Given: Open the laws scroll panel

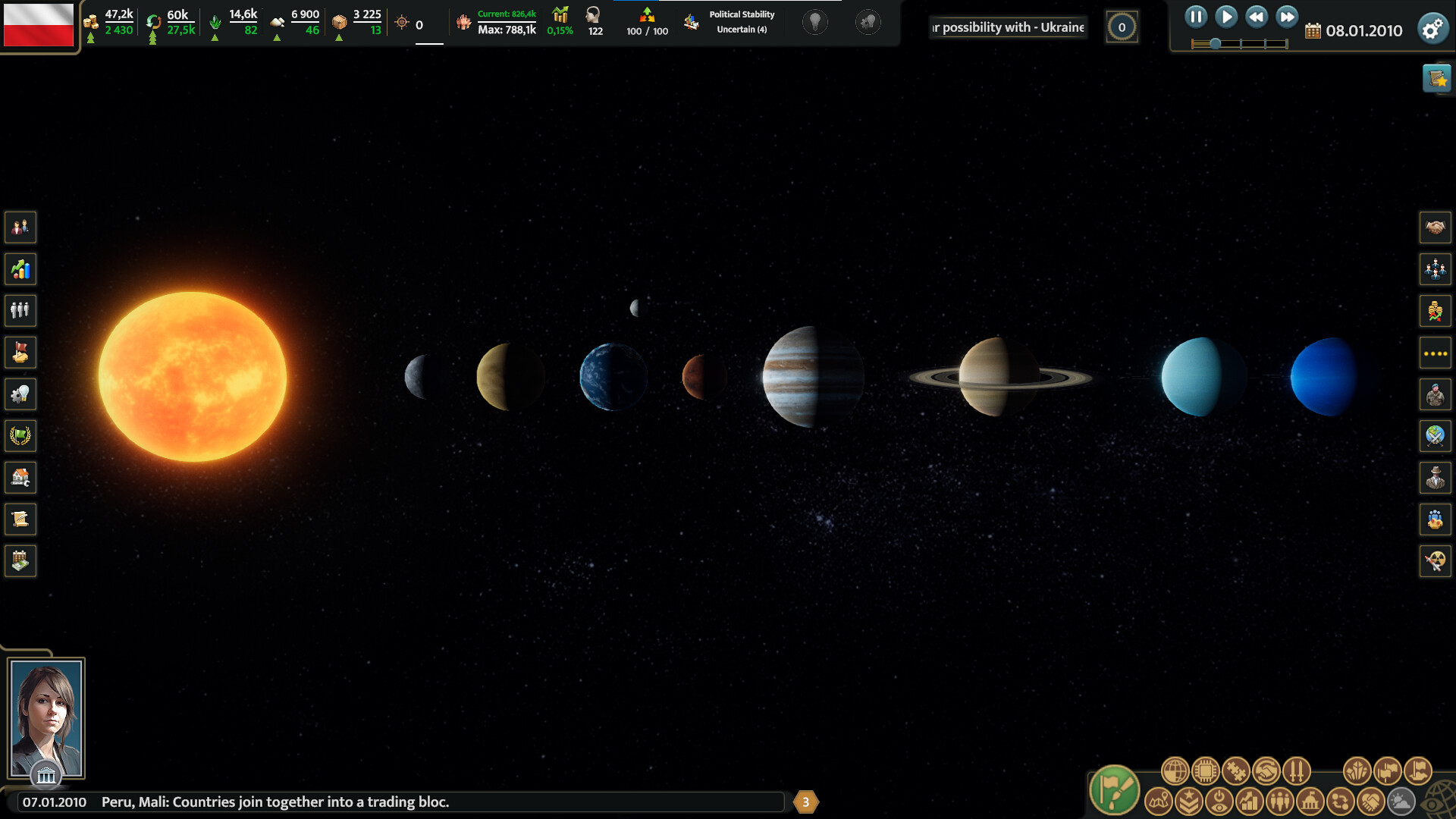Looking at the screenshot, I should [x=20, y=519].
